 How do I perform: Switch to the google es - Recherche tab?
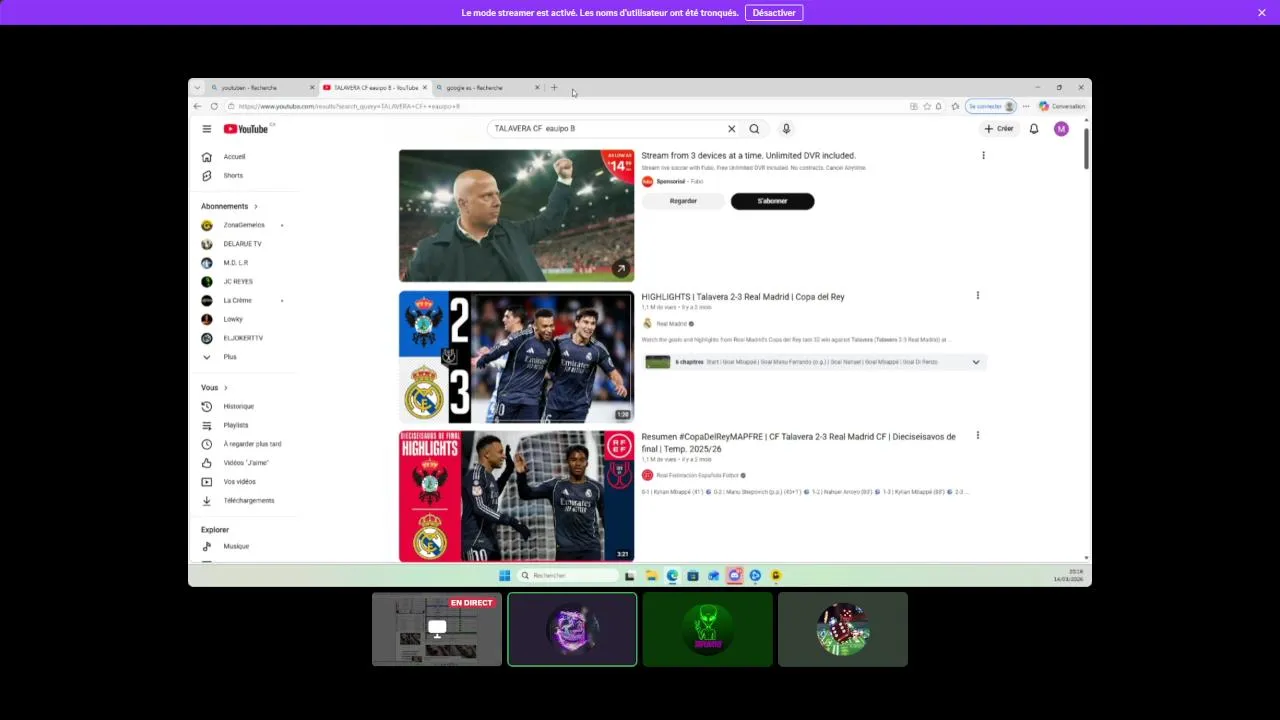point(487,88)
